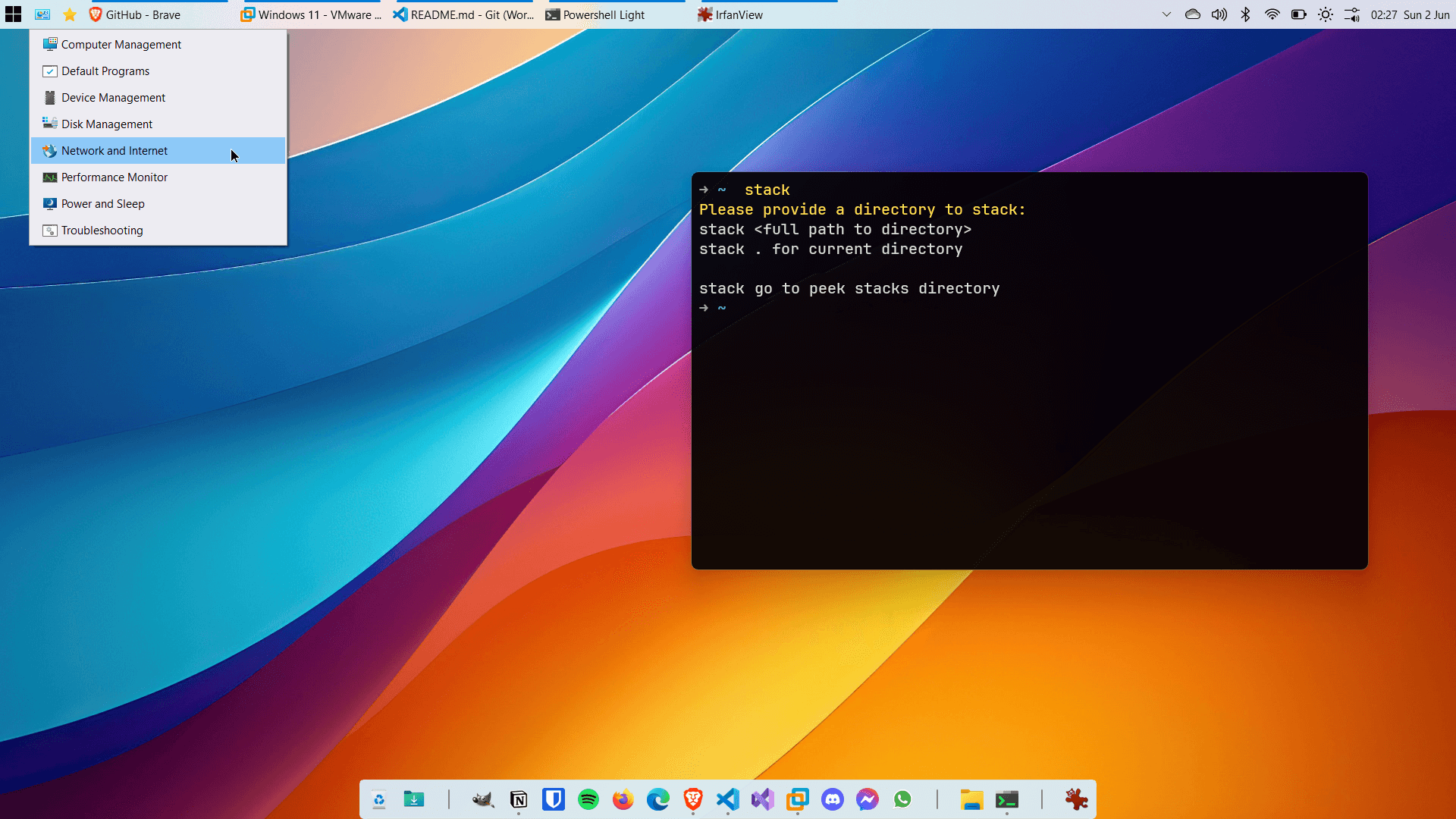Launch Bitwarden from the dock
The height and width of the screenshot is (819, 1456).
554,799
